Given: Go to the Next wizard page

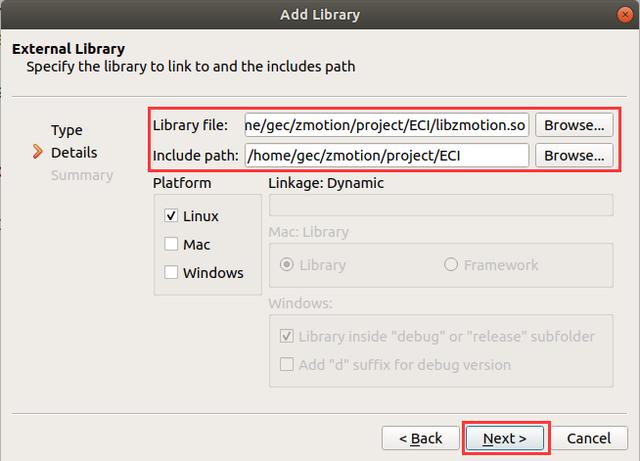Looking at the screenshot, I should pos(505,438).
